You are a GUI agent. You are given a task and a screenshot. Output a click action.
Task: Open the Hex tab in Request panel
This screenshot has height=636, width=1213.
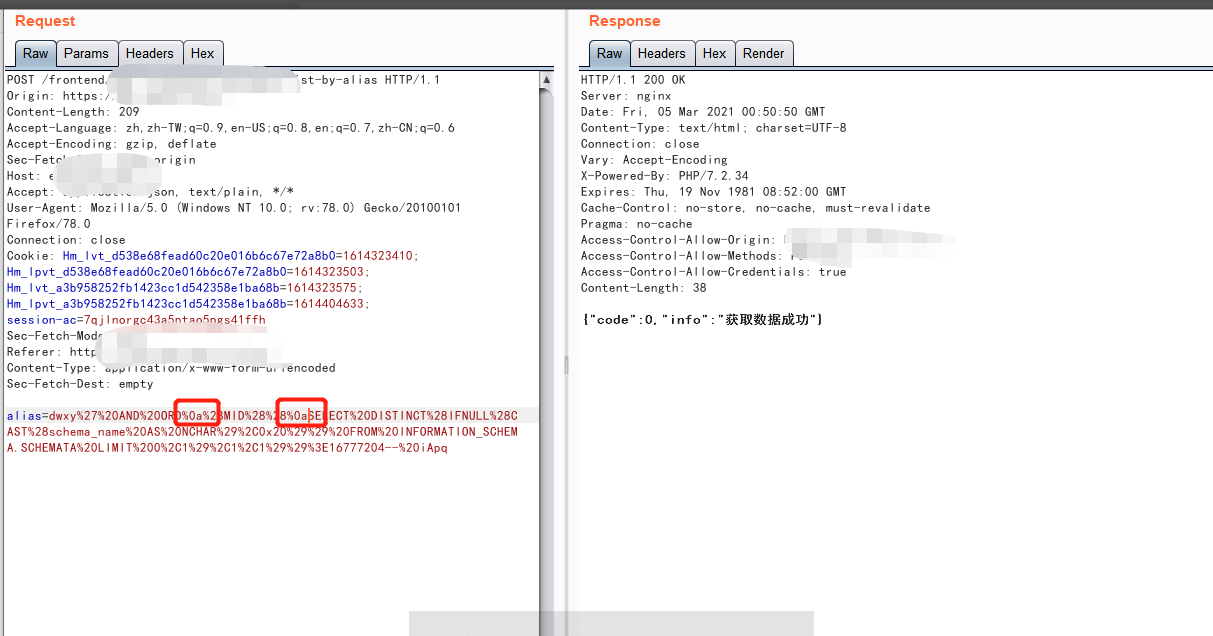pos(203,54)
